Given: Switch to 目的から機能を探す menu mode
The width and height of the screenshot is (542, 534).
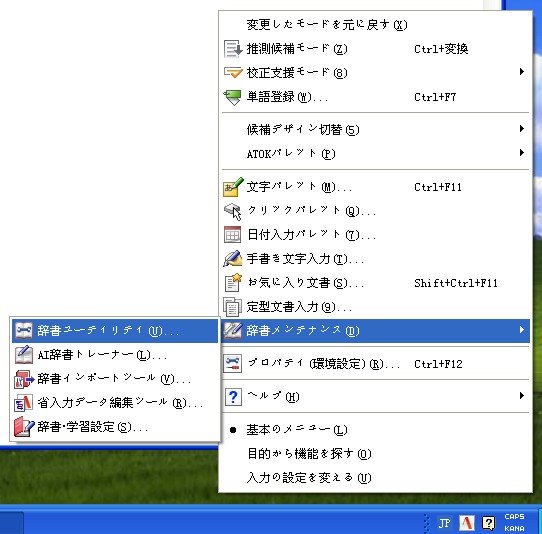Looking at the screenshot, I should tap(375, 454).
